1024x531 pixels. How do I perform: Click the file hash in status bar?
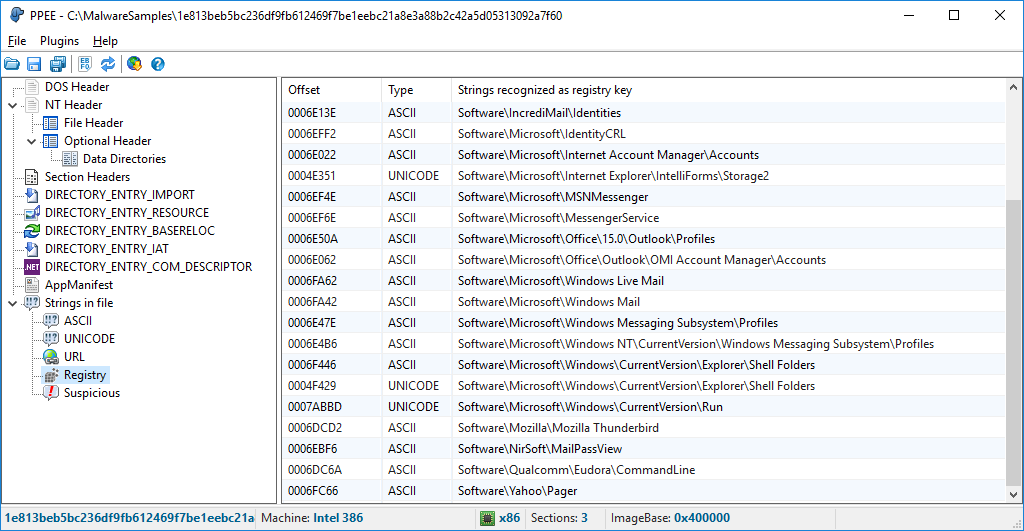tap(129, 518)
